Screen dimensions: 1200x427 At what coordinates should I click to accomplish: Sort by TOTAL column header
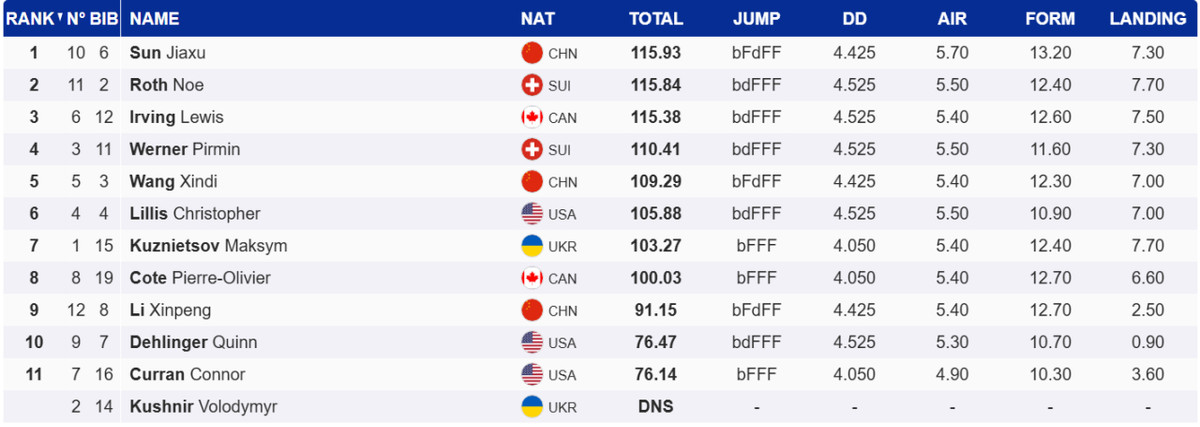[655, 18]
